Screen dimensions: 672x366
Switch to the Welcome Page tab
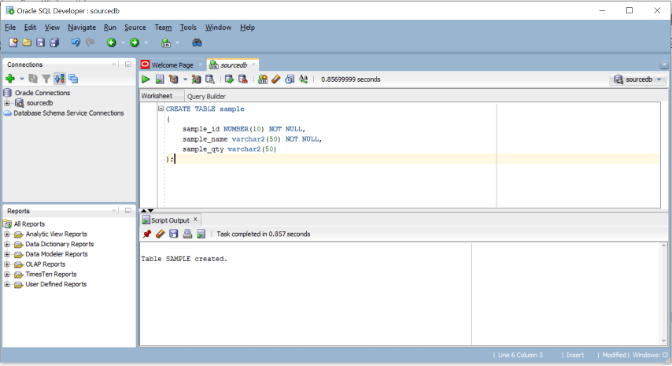172,65
